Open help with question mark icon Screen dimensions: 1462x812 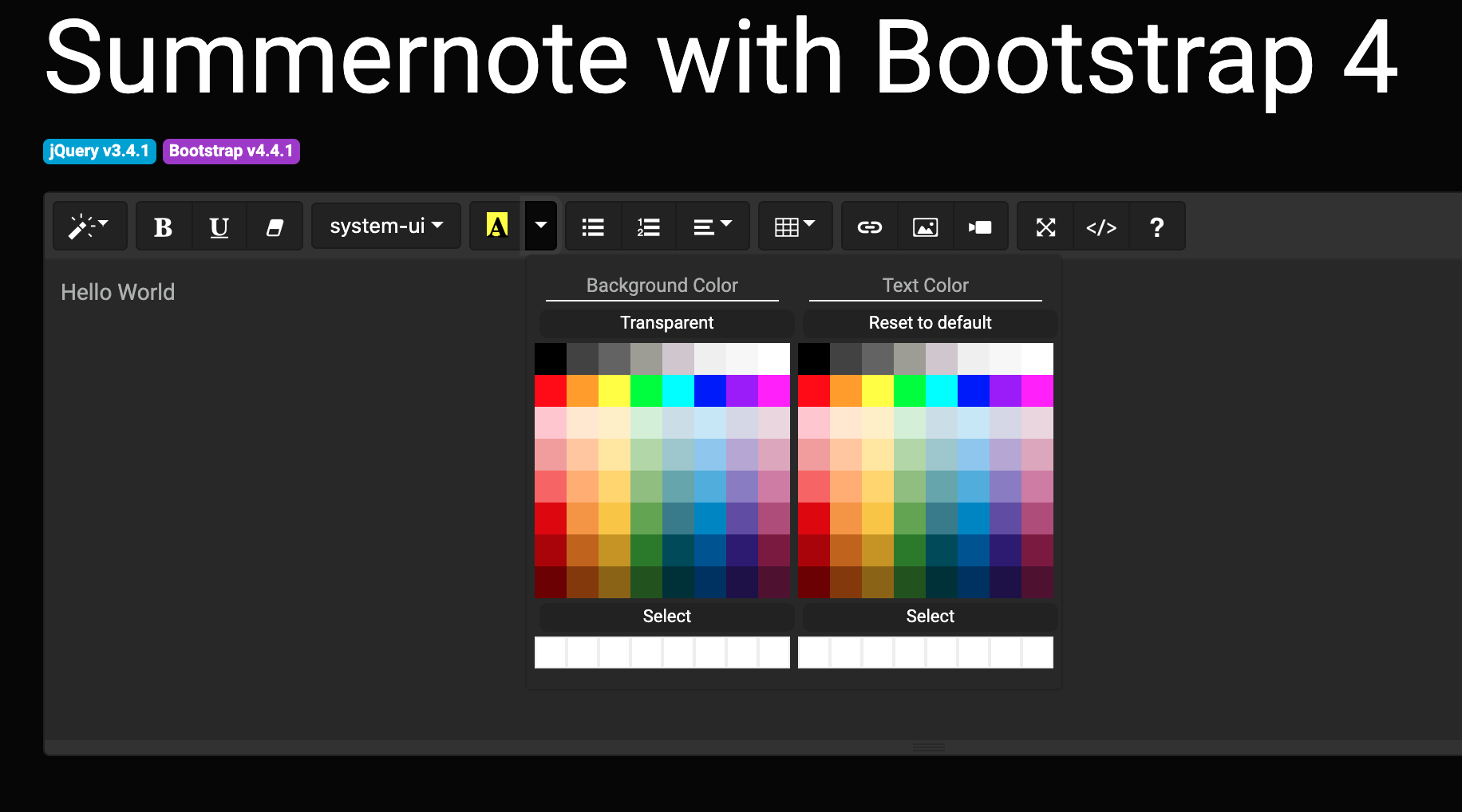pyautogui.click(x=1156, y=227)
